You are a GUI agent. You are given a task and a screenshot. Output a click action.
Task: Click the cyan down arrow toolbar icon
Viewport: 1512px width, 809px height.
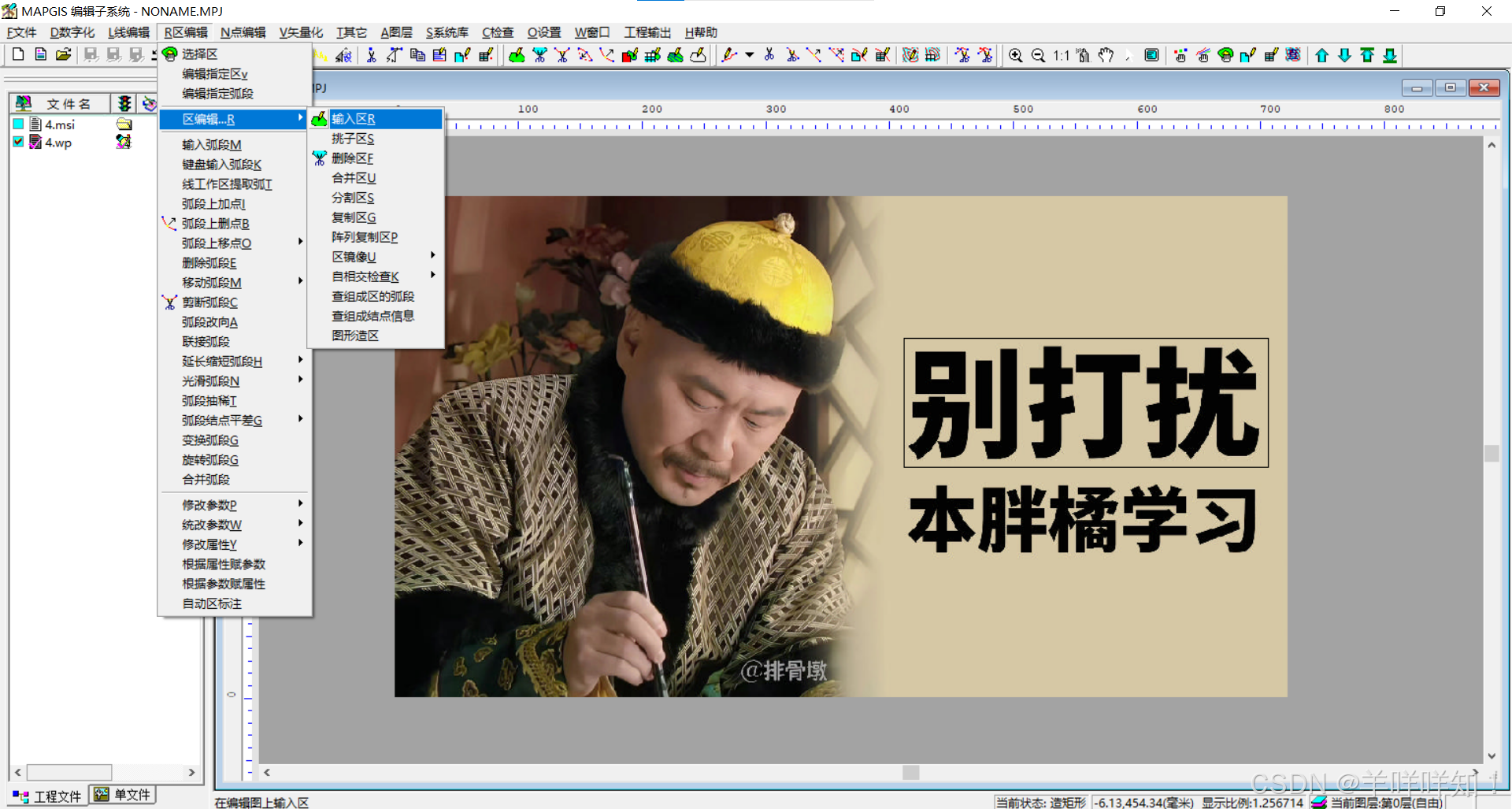(x=1345, y=55)
